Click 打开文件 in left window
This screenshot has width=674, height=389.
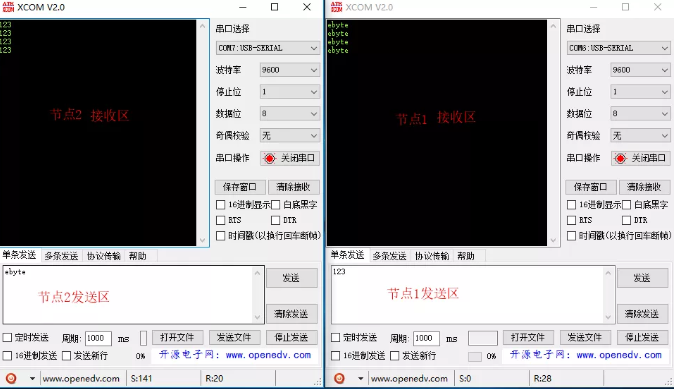point(177,337)
